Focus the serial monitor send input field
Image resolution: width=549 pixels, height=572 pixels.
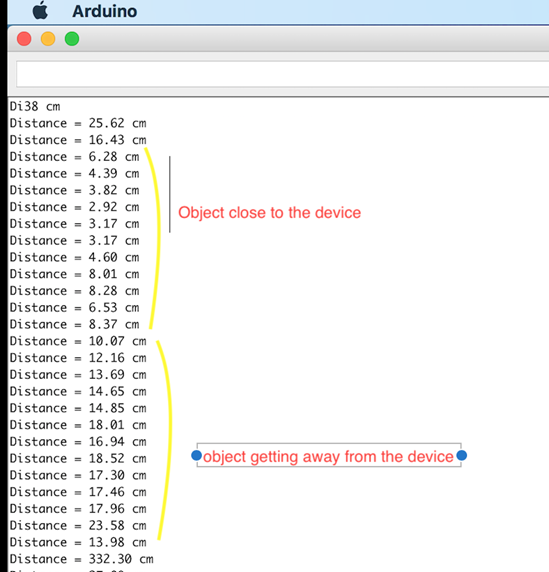pyautogui.click(x=282, y=74)
